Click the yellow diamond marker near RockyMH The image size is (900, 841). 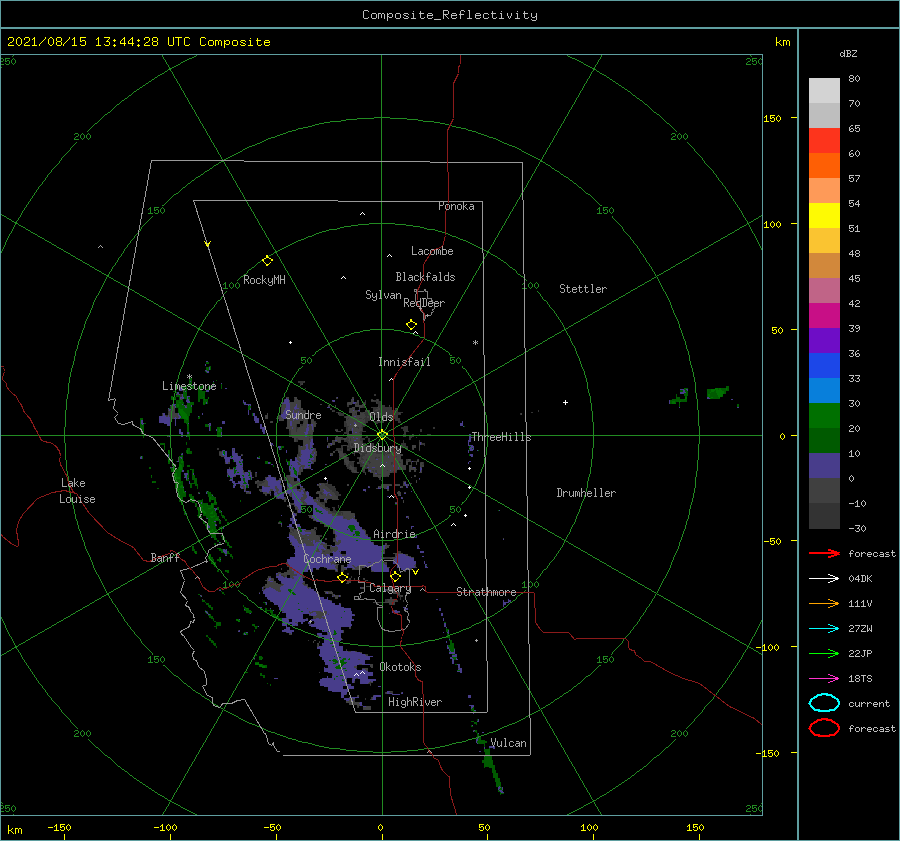267,261
